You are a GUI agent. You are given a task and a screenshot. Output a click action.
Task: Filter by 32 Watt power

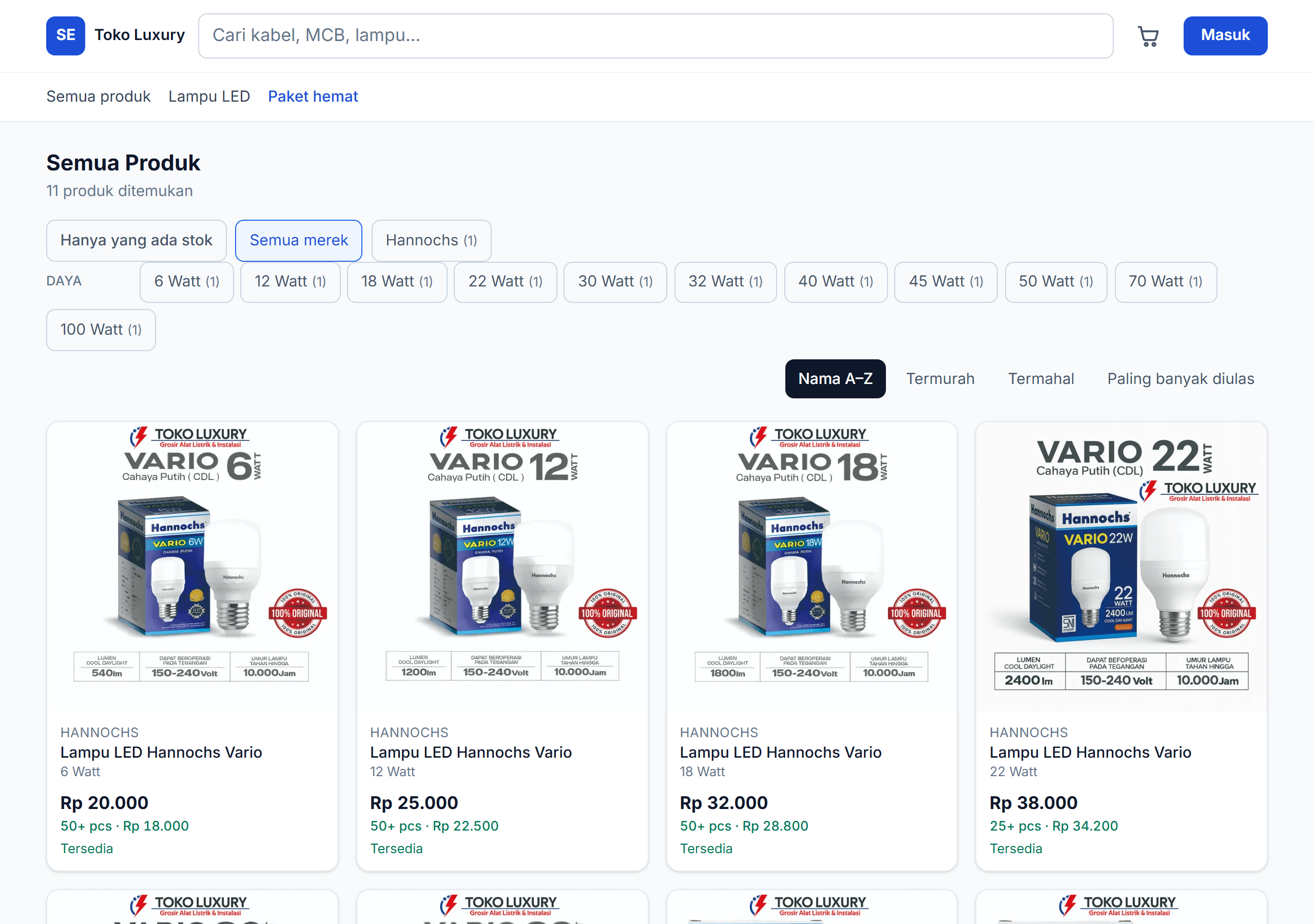(726, 282)
